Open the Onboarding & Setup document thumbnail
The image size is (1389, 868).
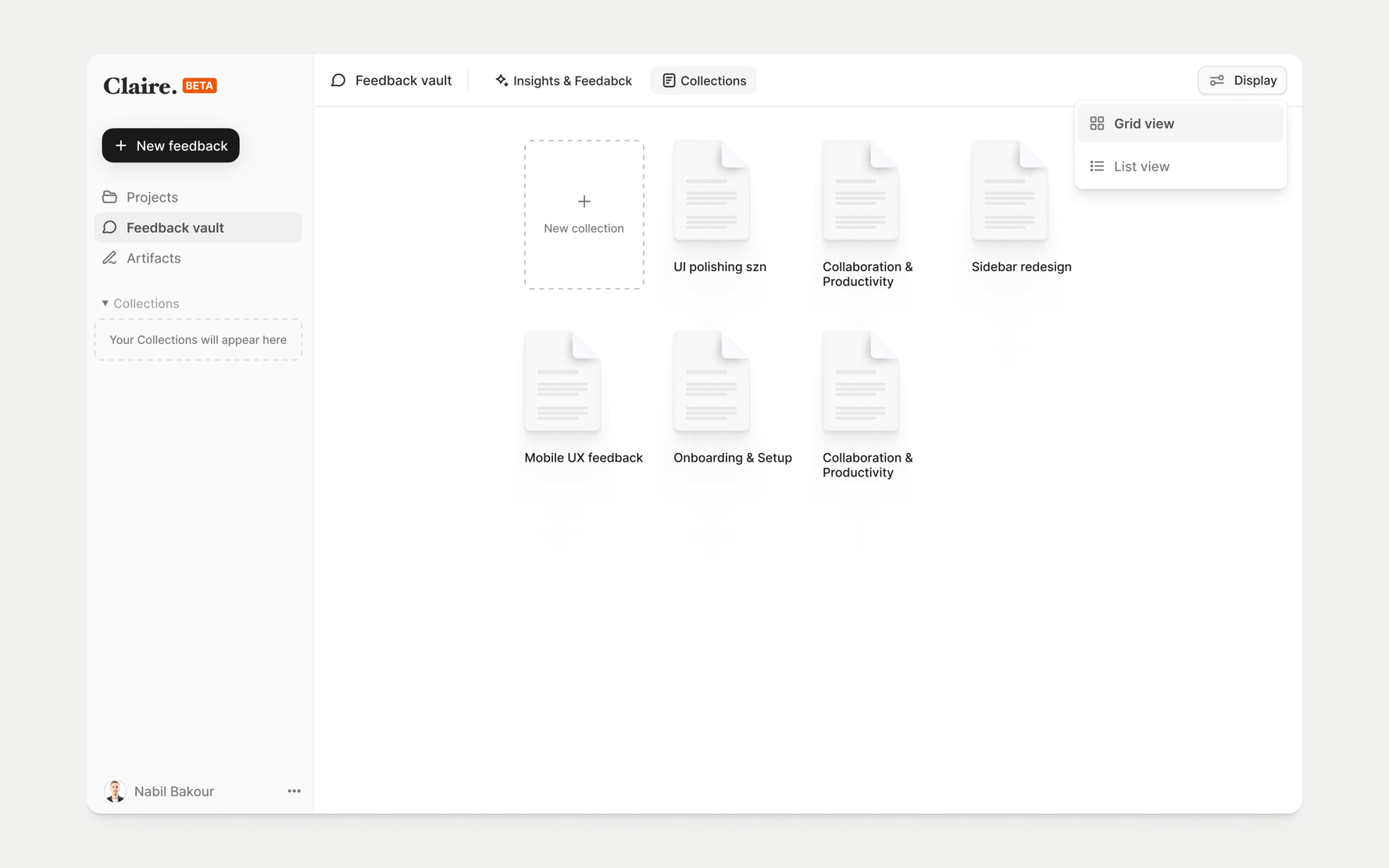tap(712, 381)
